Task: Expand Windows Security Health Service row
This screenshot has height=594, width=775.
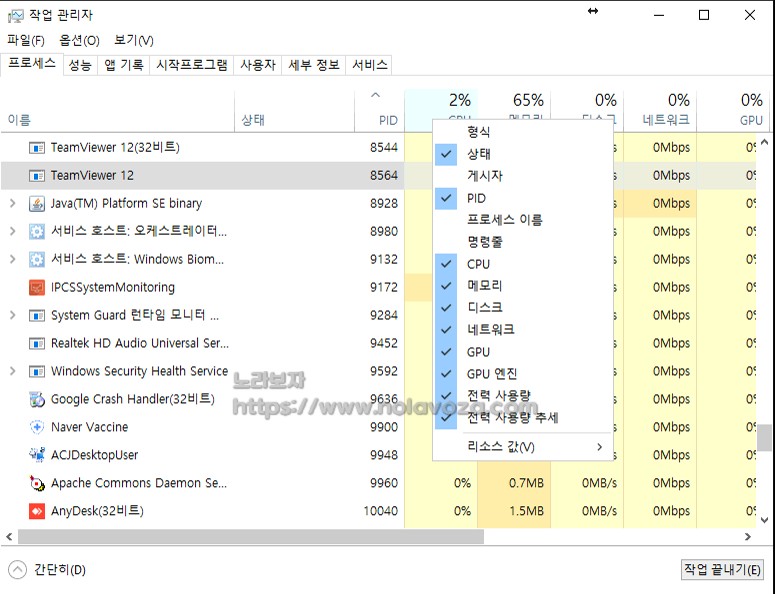Action: [x=13, y=371]
